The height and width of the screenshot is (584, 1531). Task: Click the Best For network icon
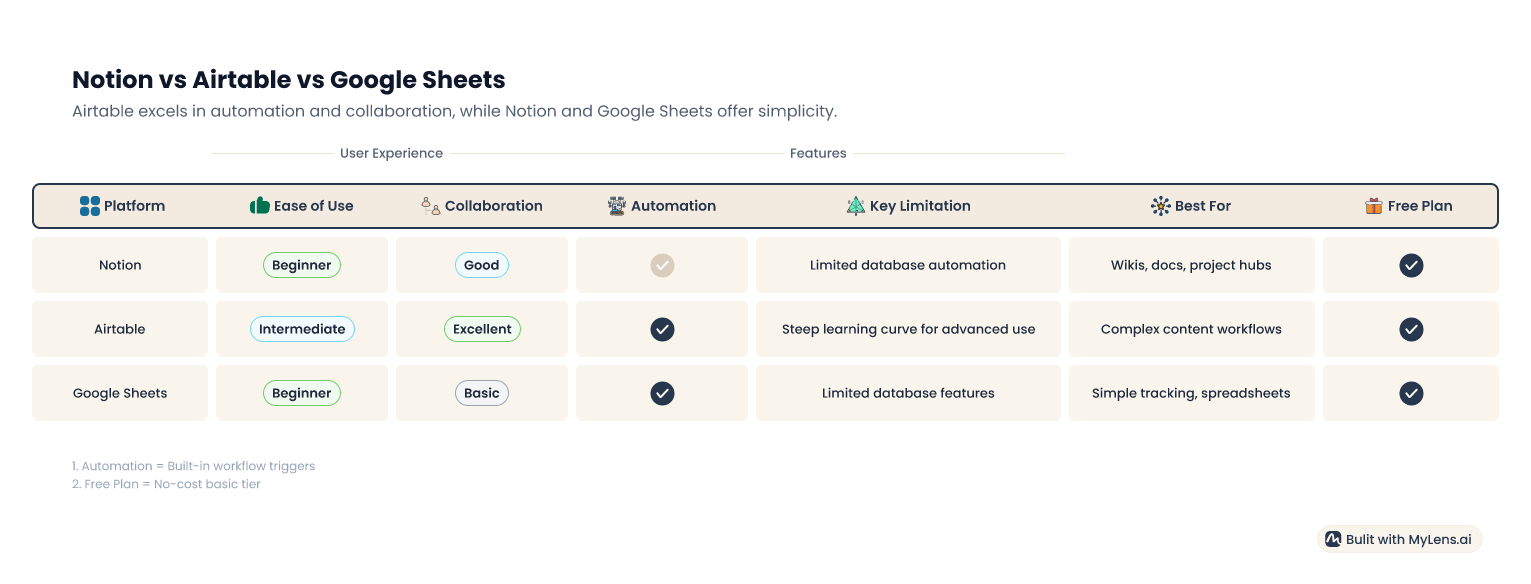[x=1161, y=206]
